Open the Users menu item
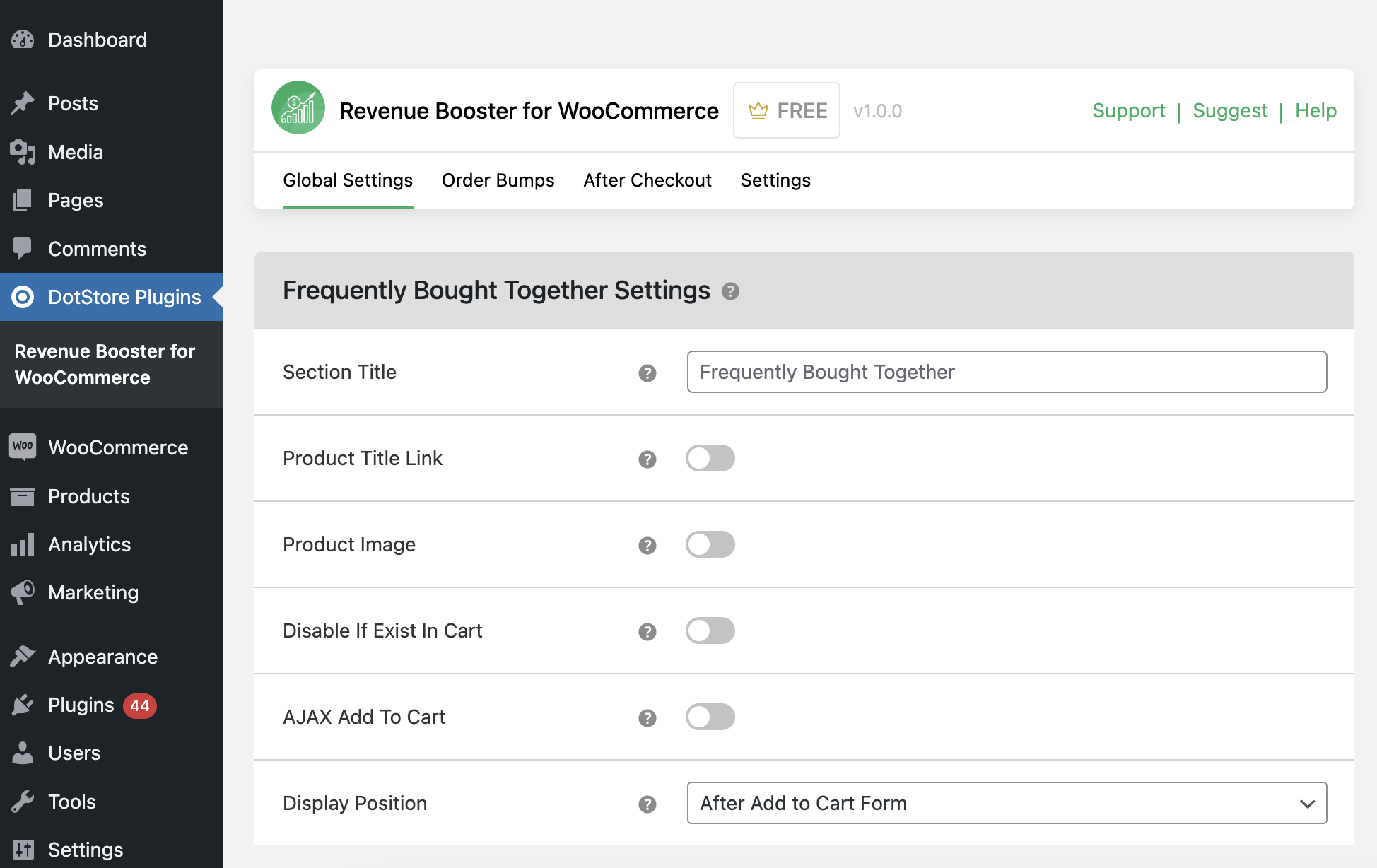This screenshot has width=1377, height=868. click(112, 753)
